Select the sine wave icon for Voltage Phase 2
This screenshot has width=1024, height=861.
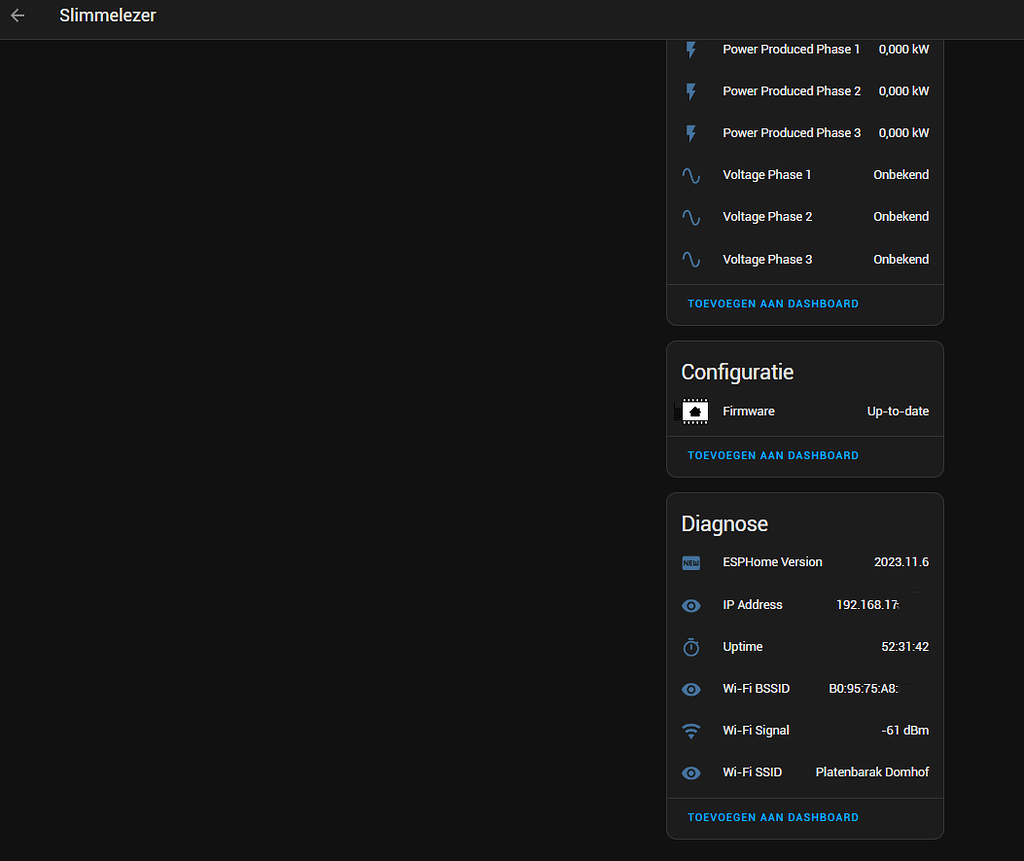(x=691, y=217)
